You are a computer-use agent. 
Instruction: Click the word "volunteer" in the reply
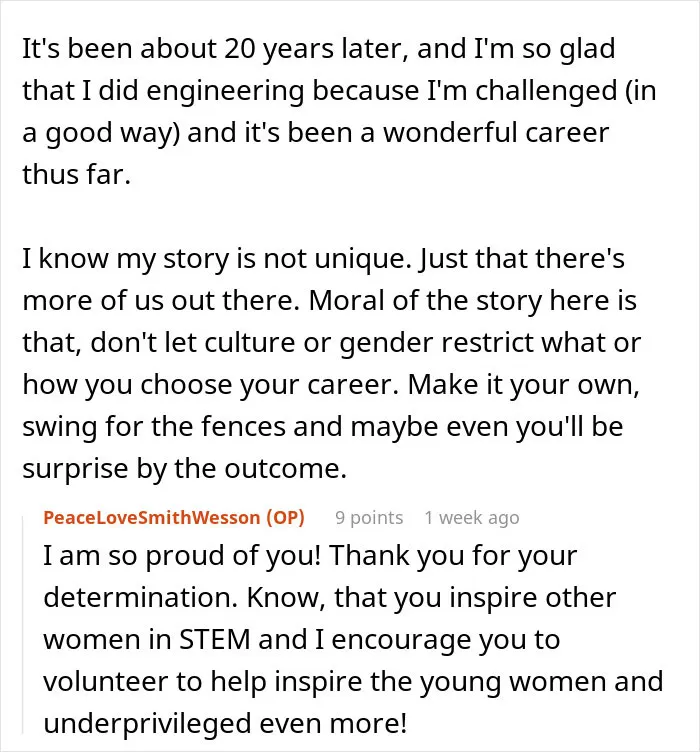[105, 682]
